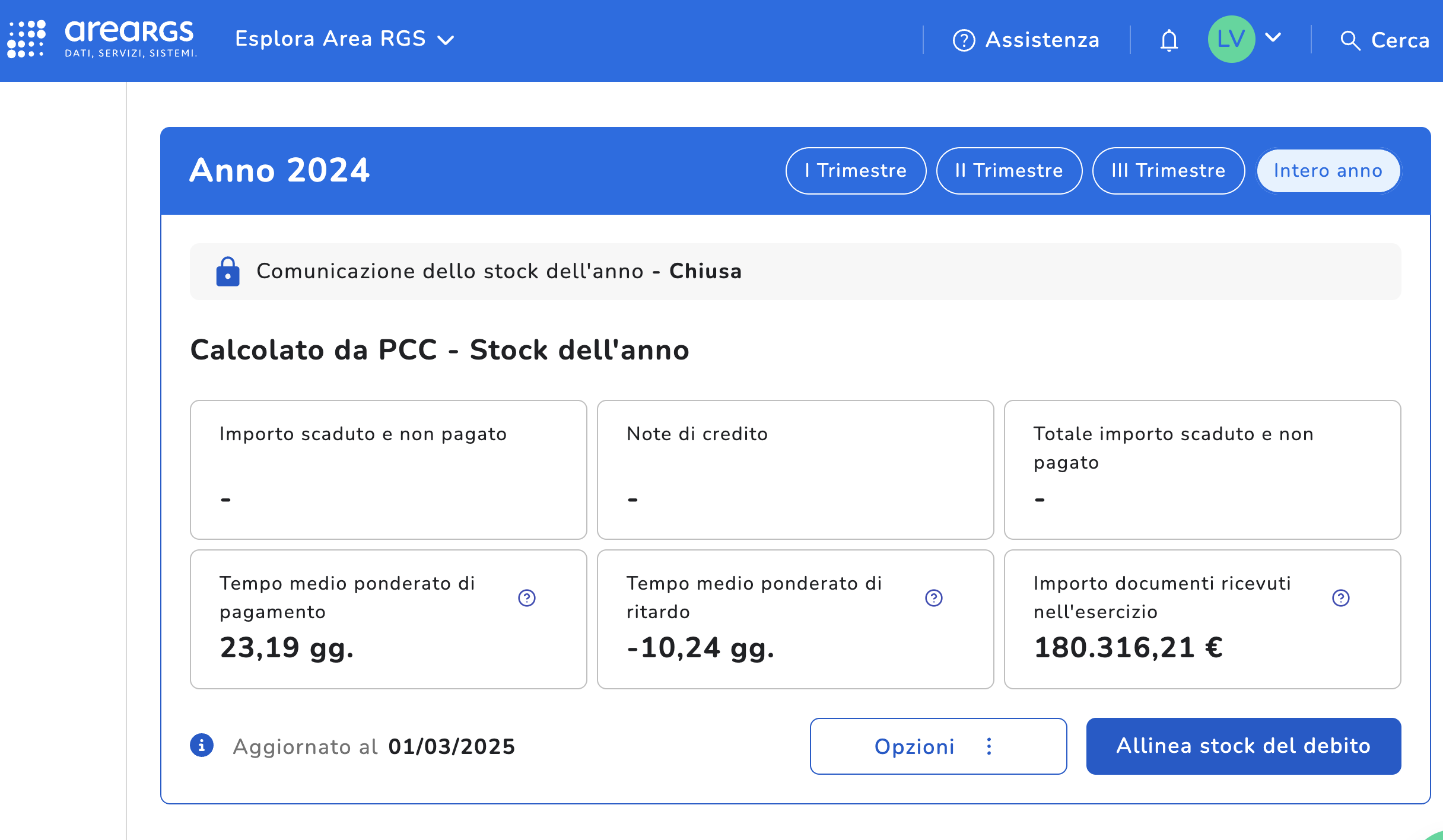The width and height of the screenshot is (1443, 840).
Task: Show help for Tempo medio ponderato di ritardo
Action: [934, 597]
